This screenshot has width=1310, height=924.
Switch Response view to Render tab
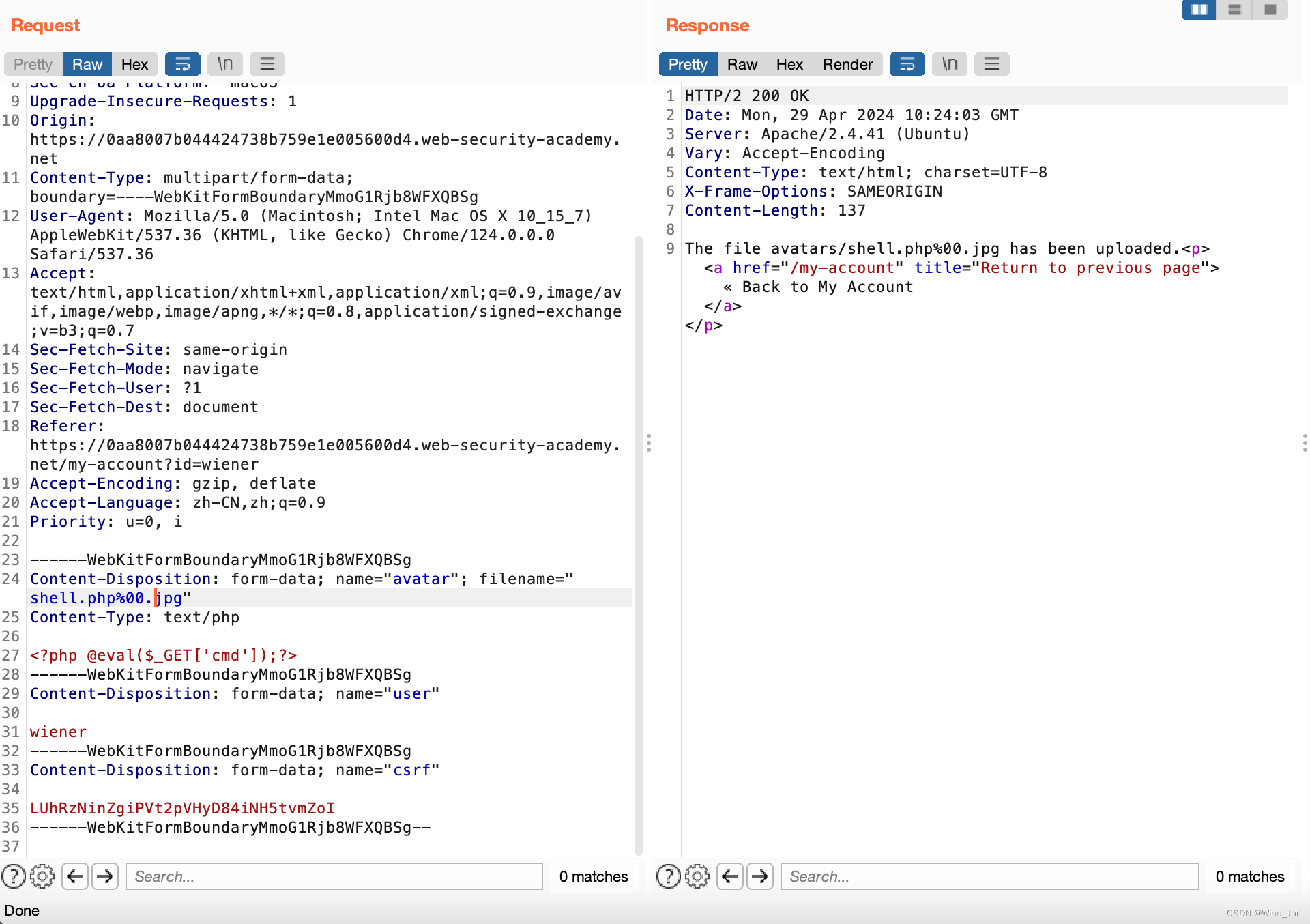(x=847, y=64)
